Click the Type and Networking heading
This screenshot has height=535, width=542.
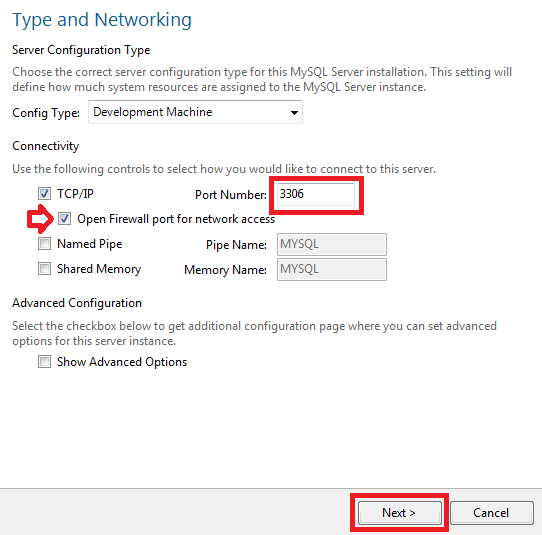102,20
